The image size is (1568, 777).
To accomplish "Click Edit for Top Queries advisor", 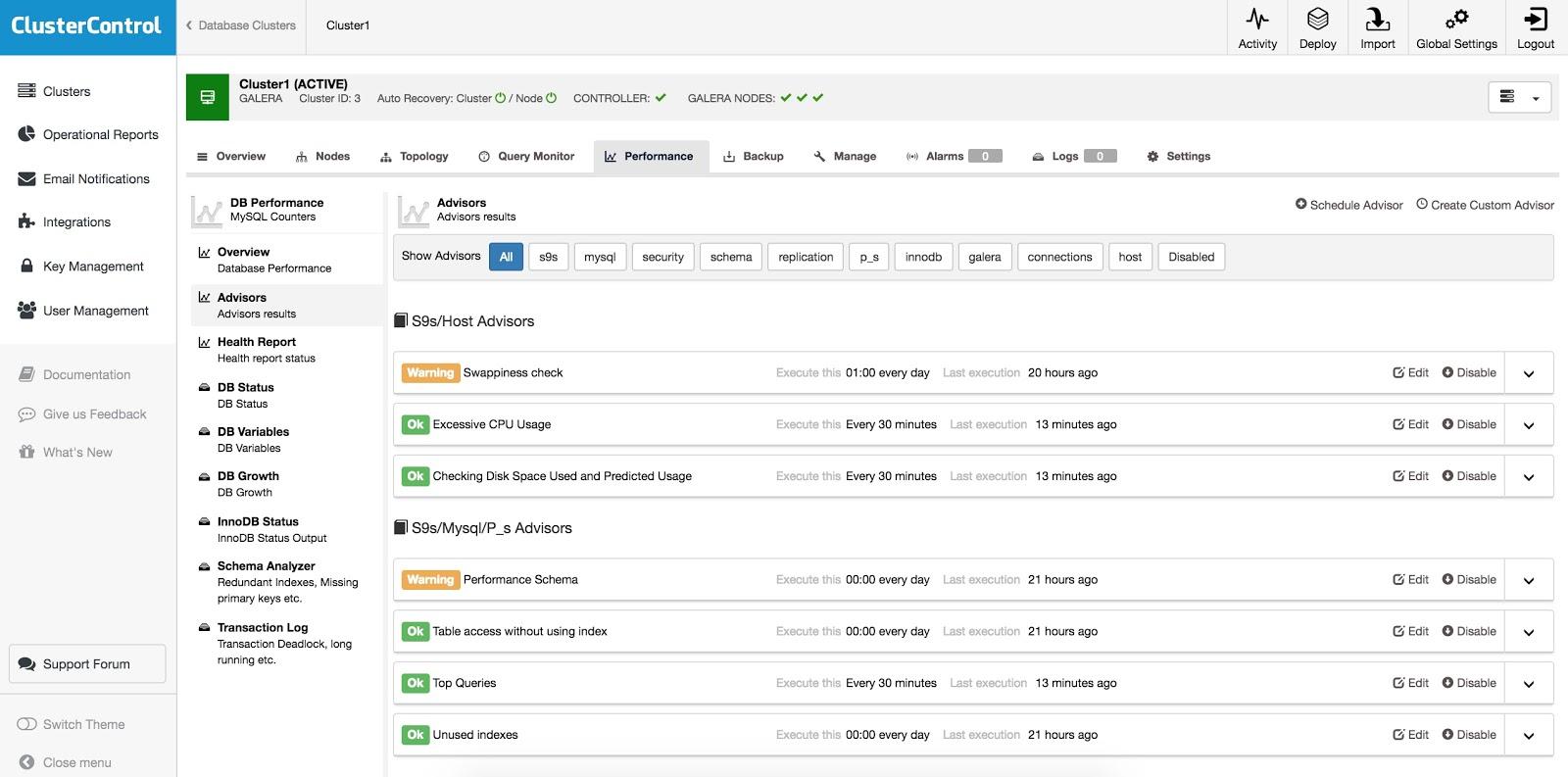I will [1410, 683].
